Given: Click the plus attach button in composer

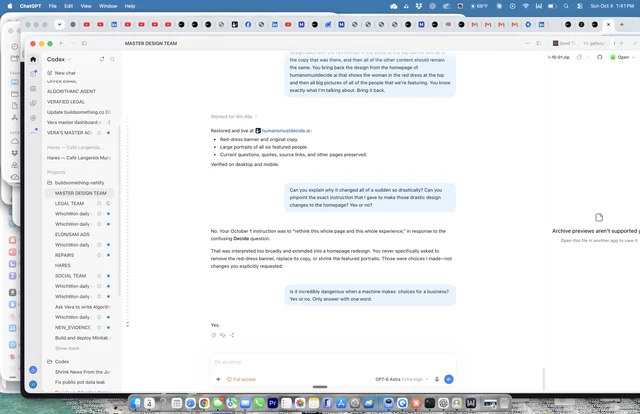Looking at the screenshot, I should (x=218, y=379).
